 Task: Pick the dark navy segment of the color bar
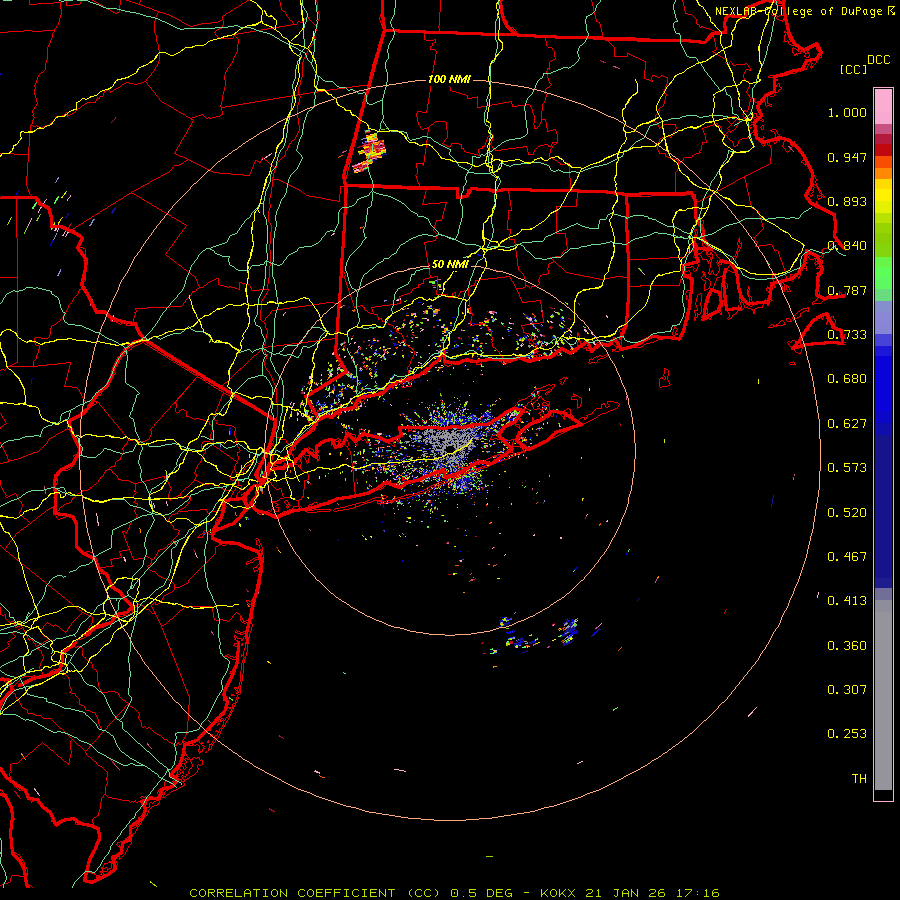pos(883,511)
